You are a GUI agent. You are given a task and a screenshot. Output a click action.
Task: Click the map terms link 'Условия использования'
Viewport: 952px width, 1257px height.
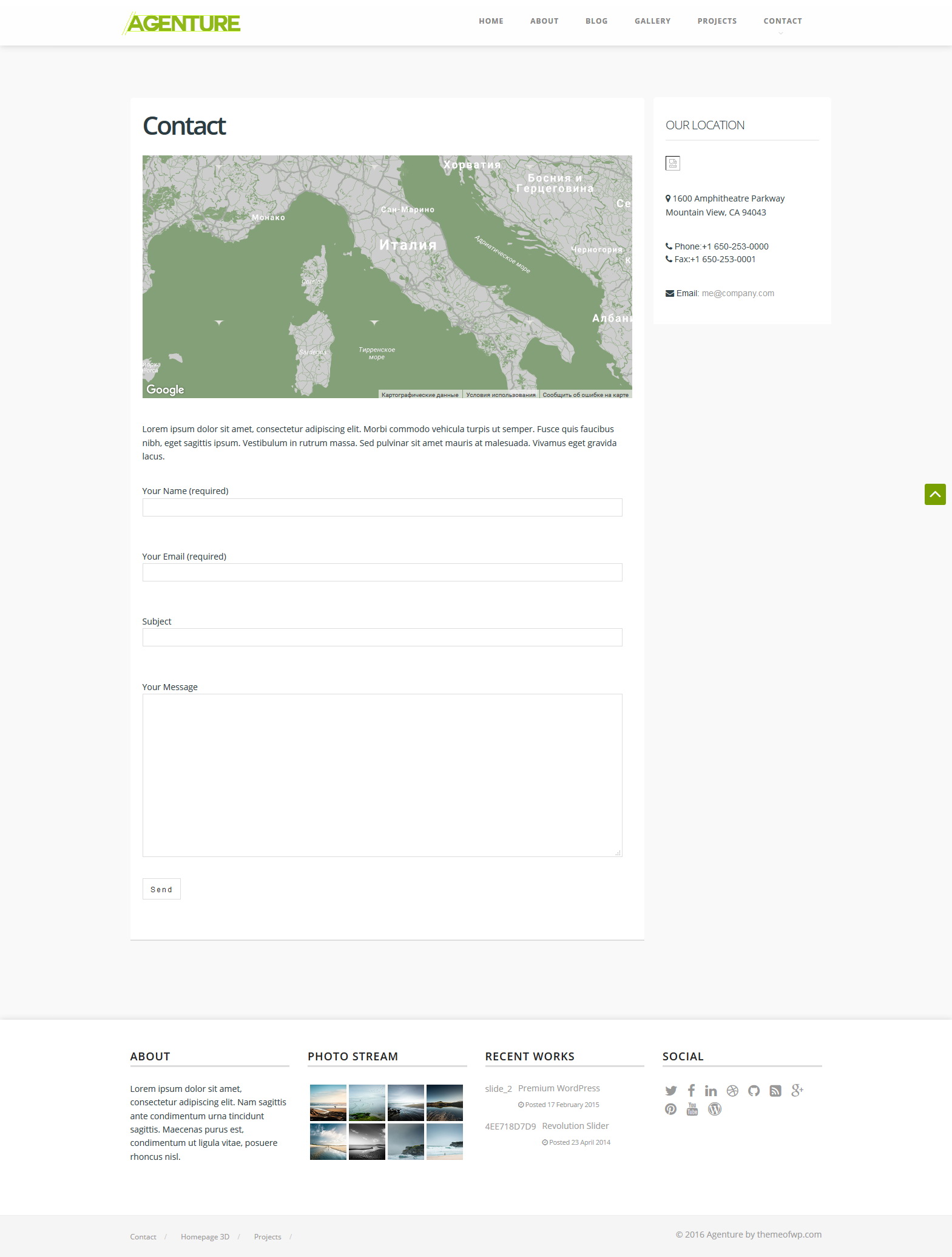501,395
